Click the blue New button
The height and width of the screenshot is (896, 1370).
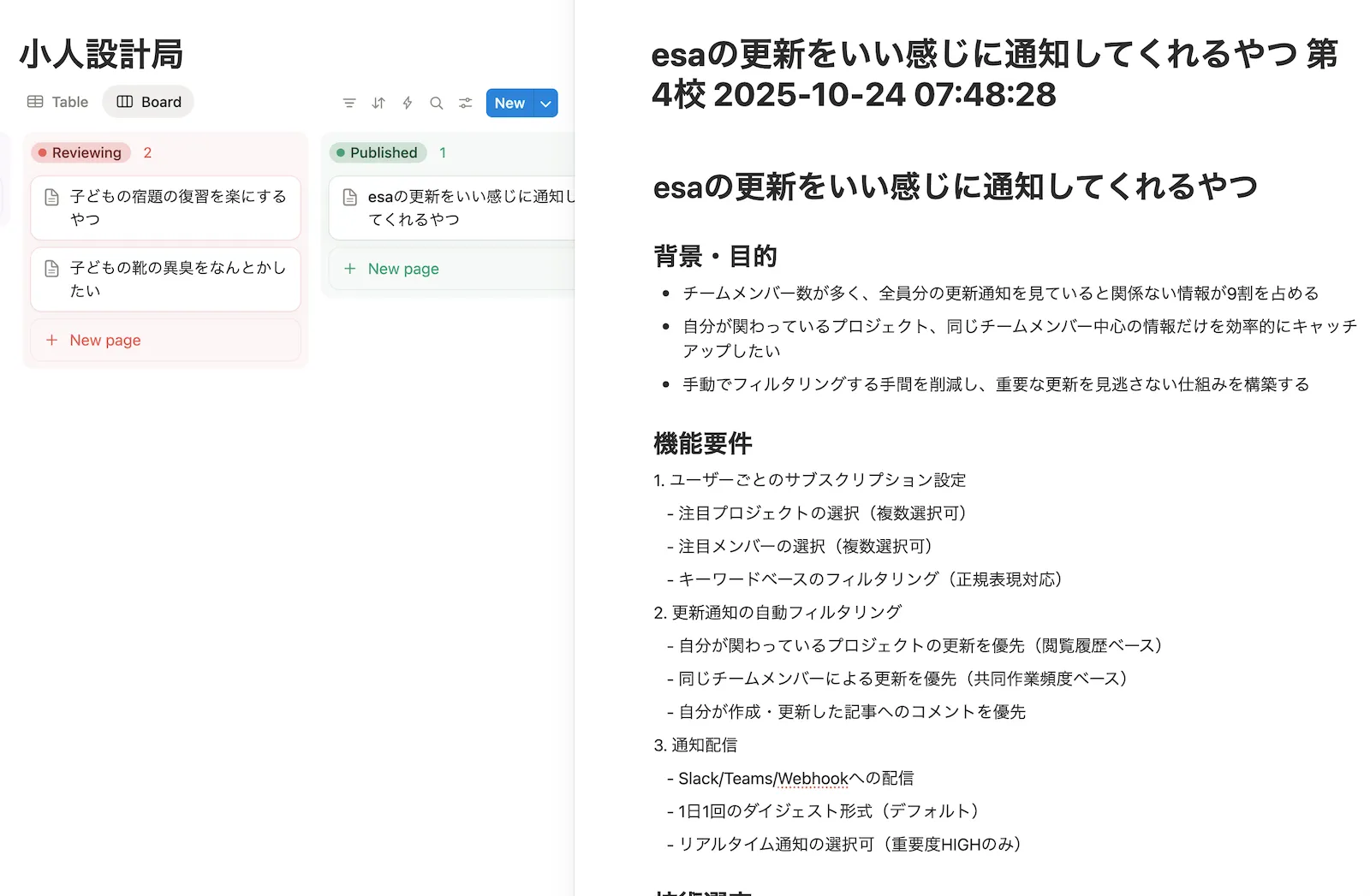pos(509,103)
